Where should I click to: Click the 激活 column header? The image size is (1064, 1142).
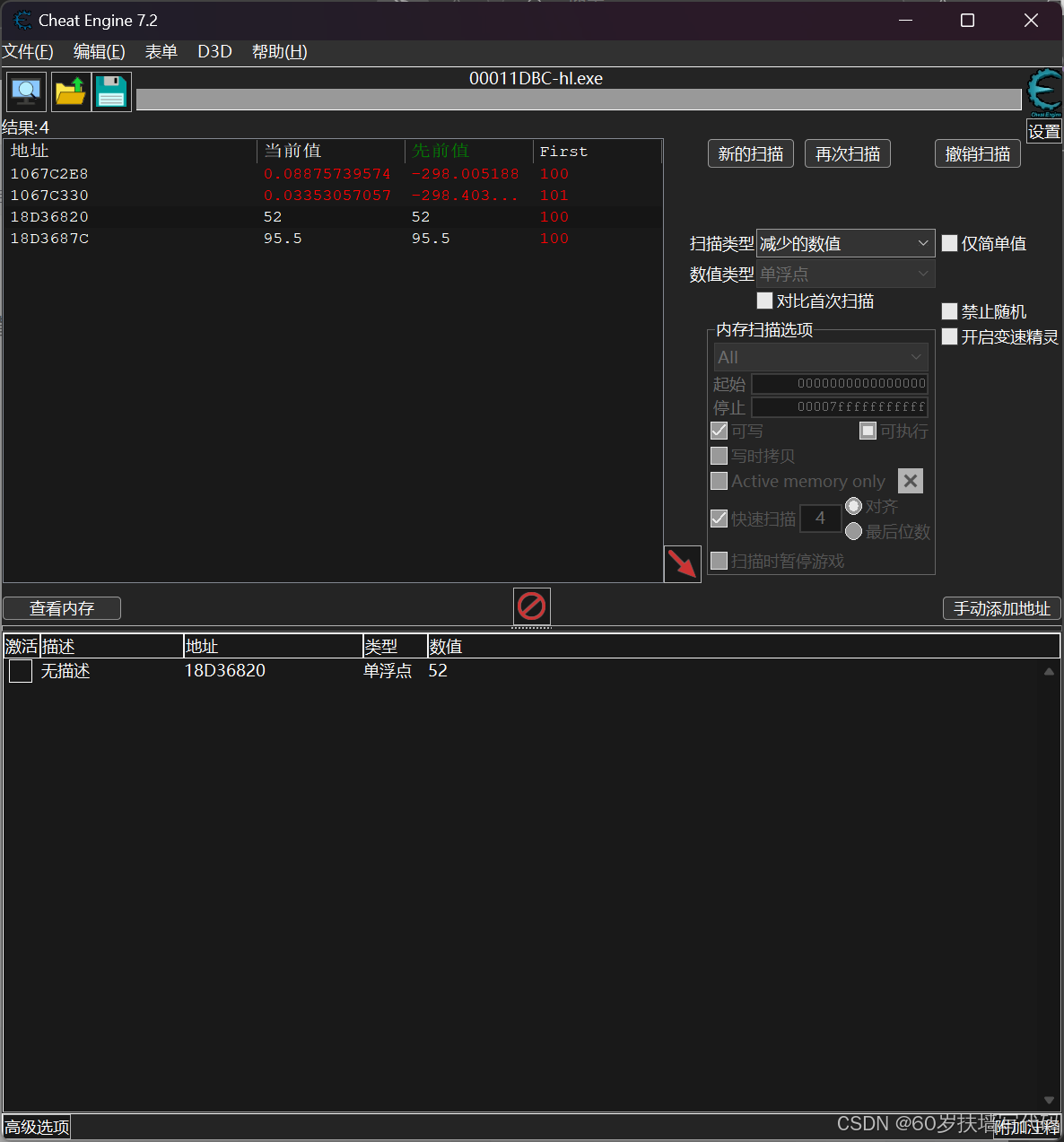point(22,646)
